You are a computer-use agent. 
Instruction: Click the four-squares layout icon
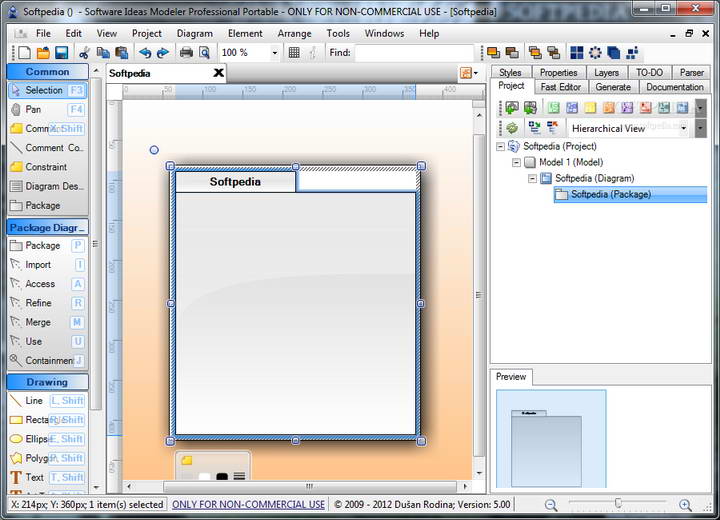tap(577, 53)
